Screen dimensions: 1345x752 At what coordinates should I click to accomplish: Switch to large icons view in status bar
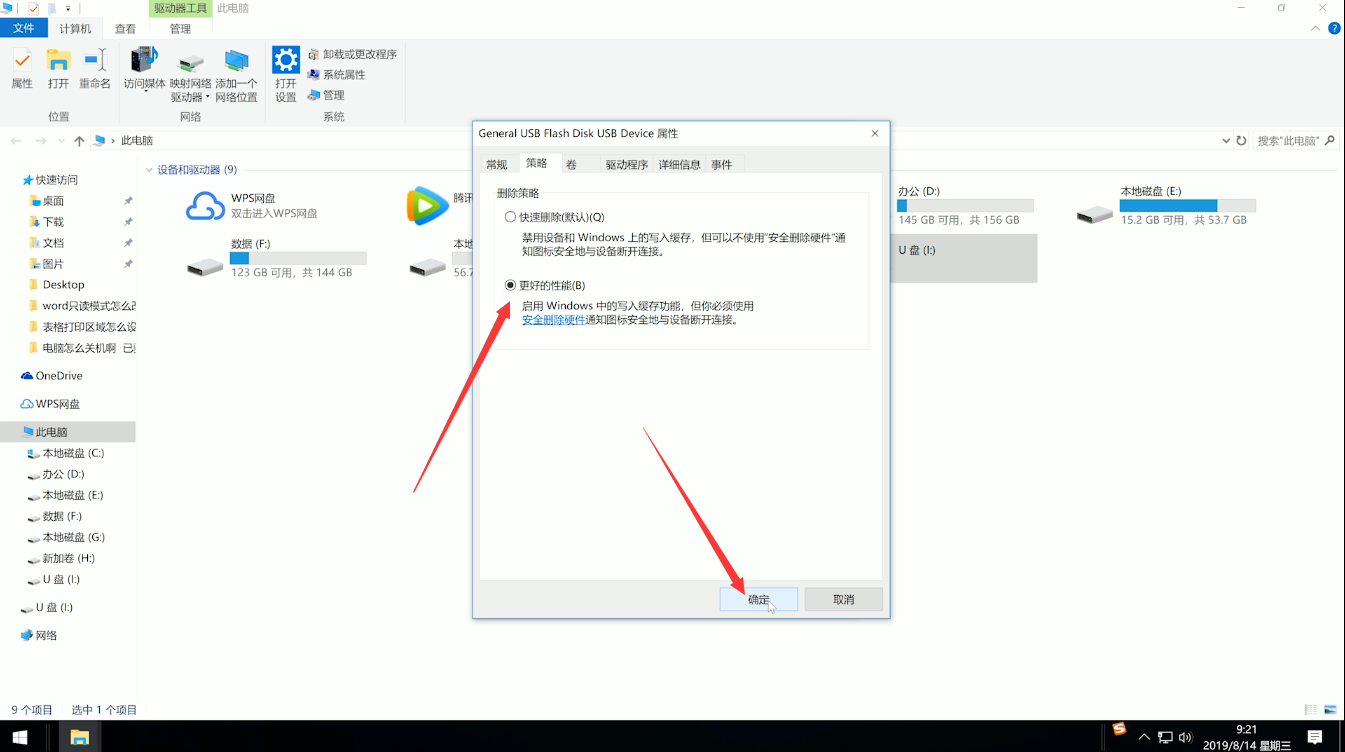point(1331,709)
